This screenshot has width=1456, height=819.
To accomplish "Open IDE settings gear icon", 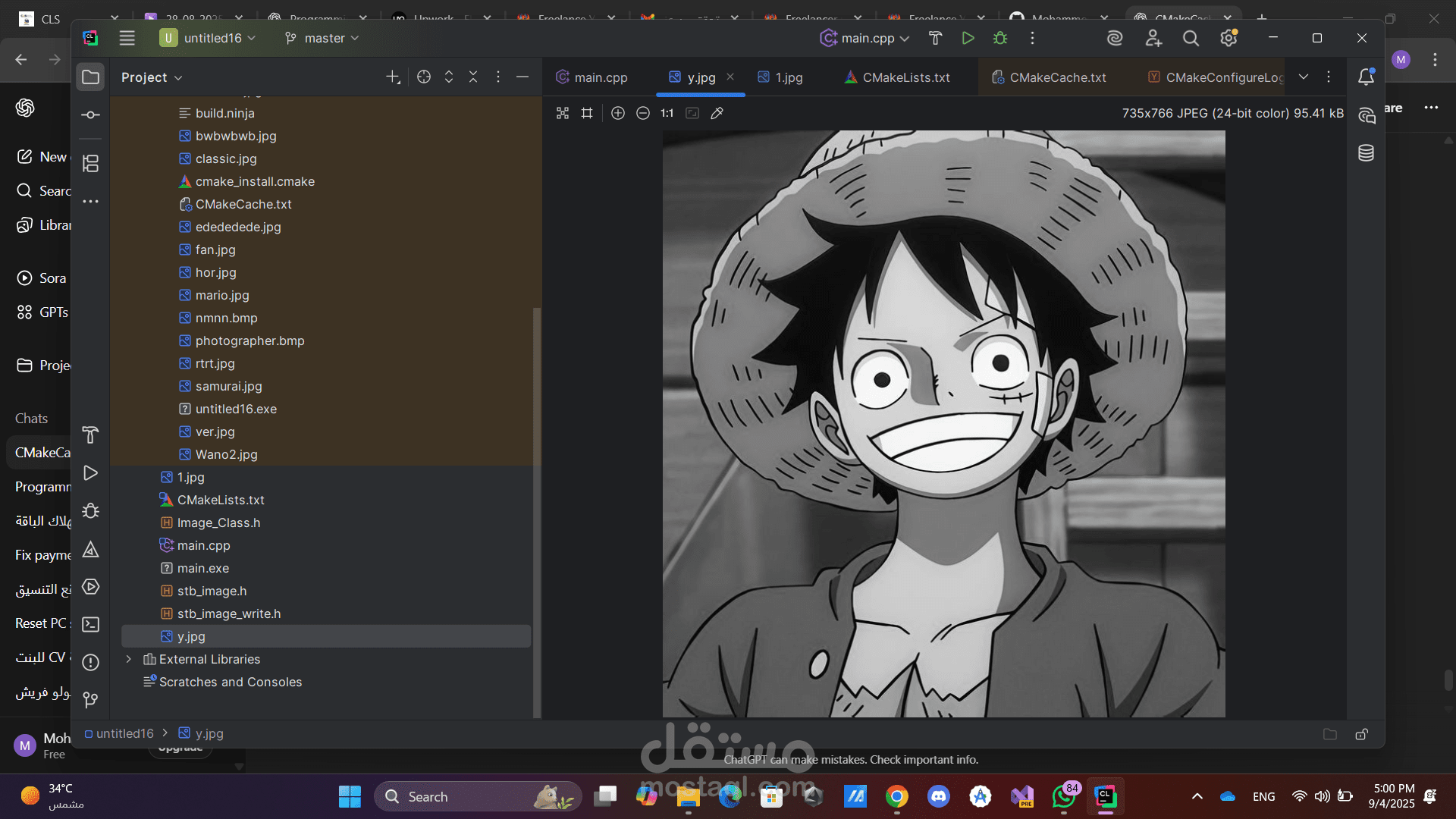I will pyautogui.click(x=1228, y=38).
